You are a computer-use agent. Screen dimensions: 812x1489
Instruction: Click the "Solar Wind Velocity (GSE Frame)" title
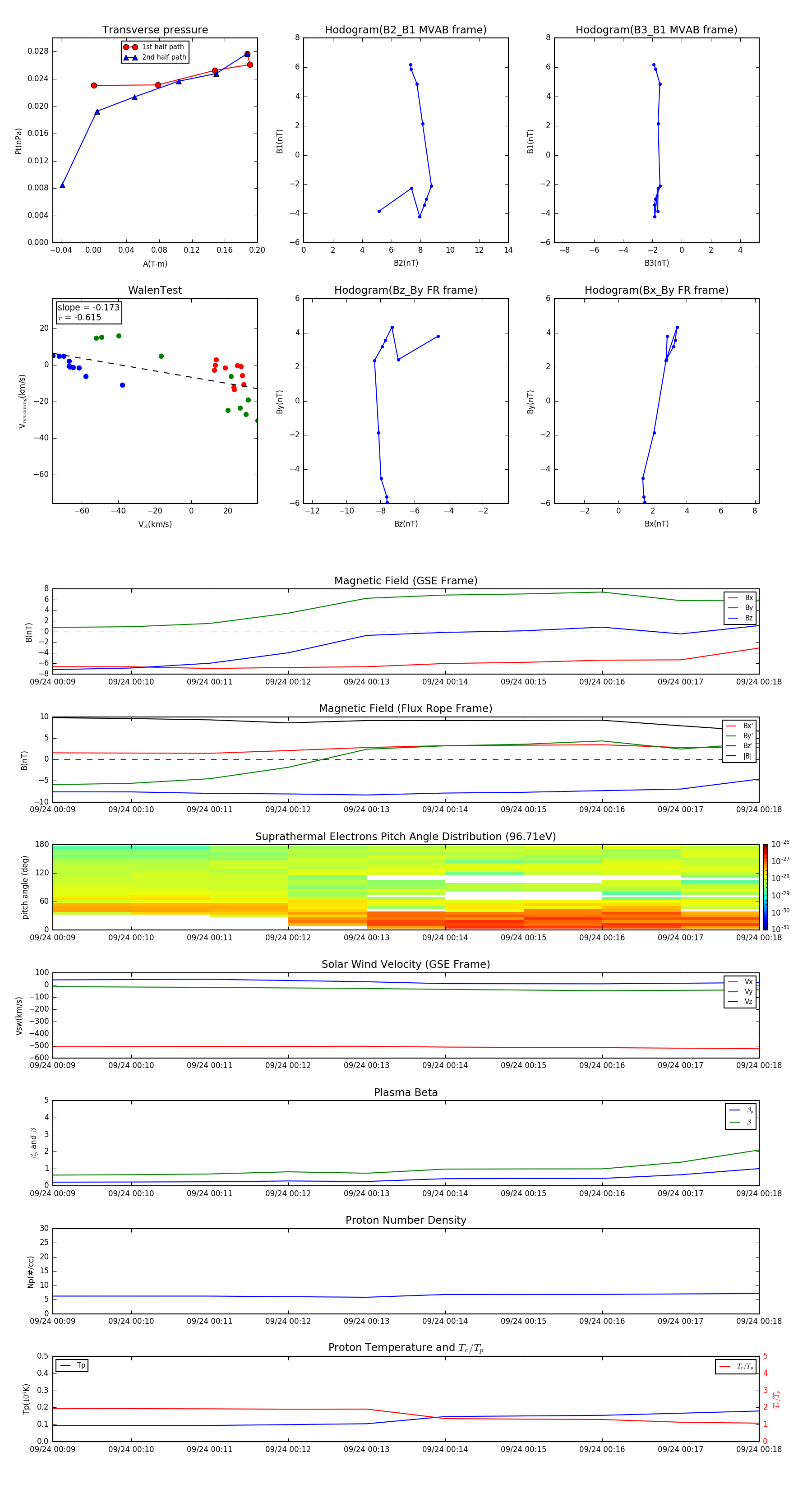[x=406, y=965]
